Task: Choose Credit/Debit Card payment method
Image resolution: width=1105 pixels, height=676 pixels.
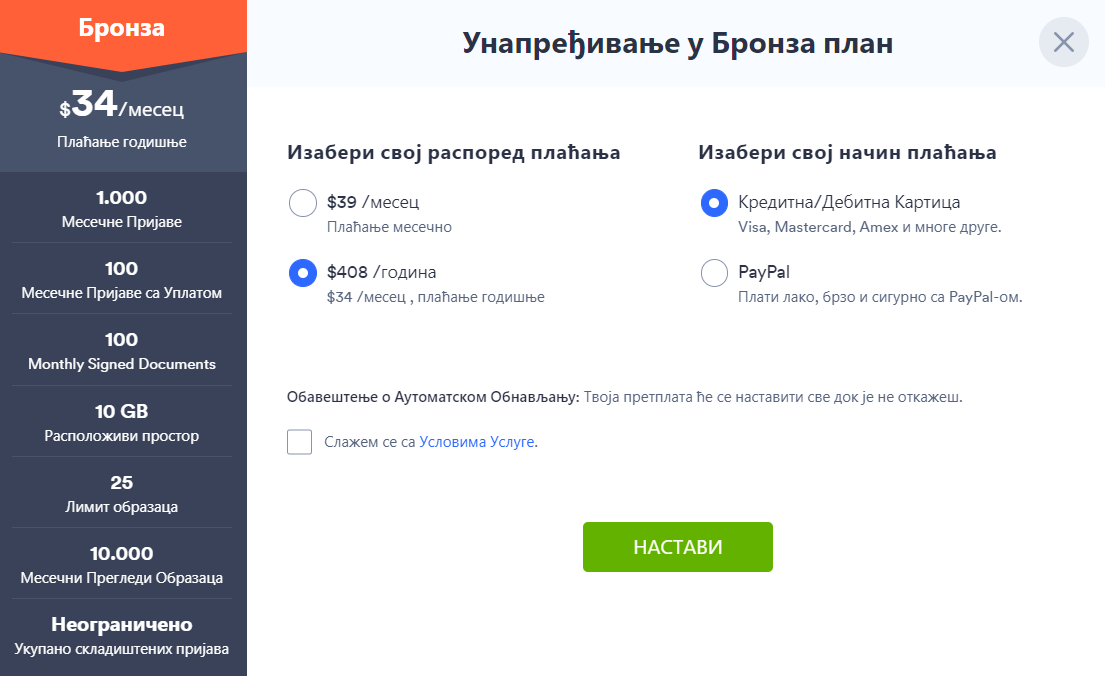Action: tap(714, 204)
